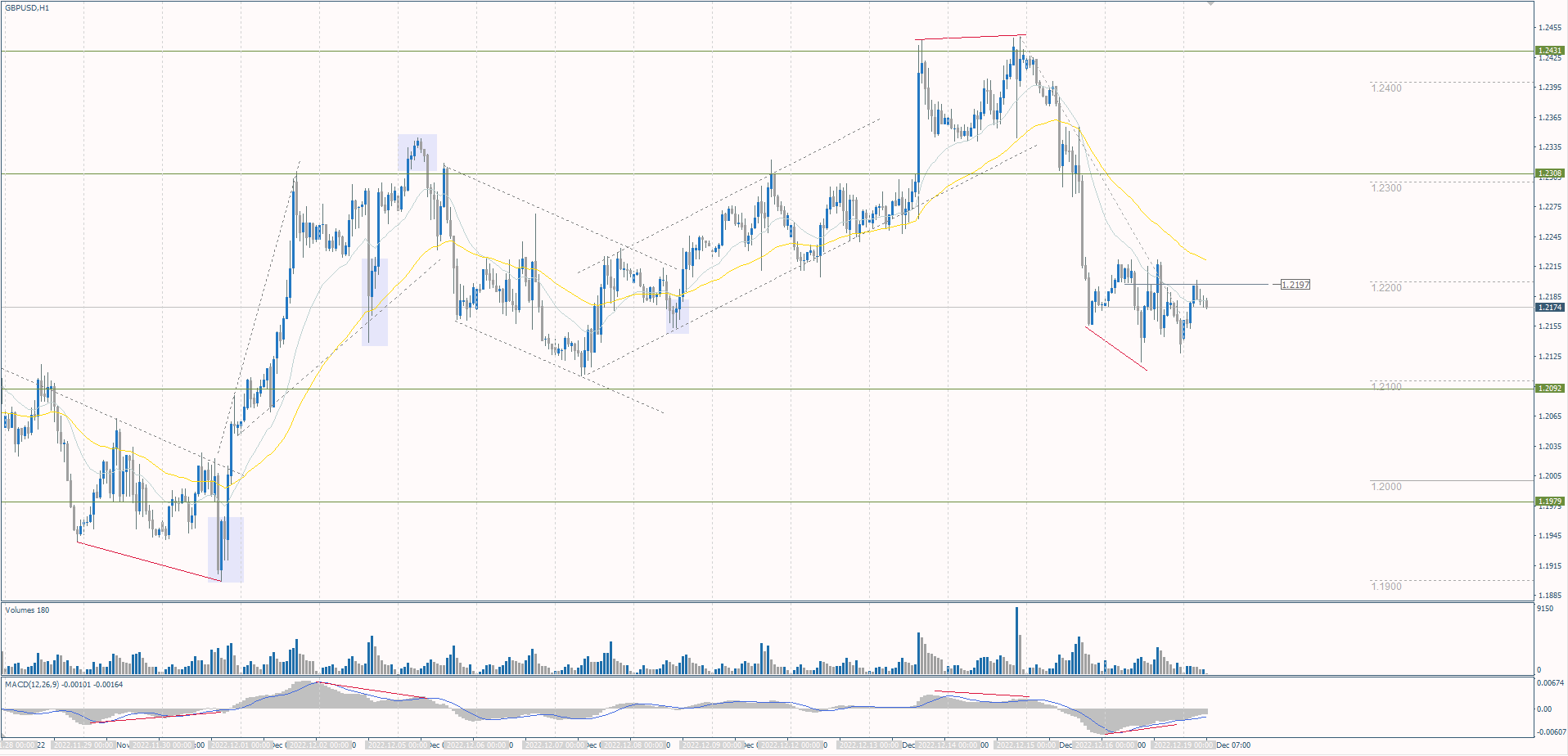Click the 1.2455 price axis value
1568x756 pixels.
point(1549,28)
